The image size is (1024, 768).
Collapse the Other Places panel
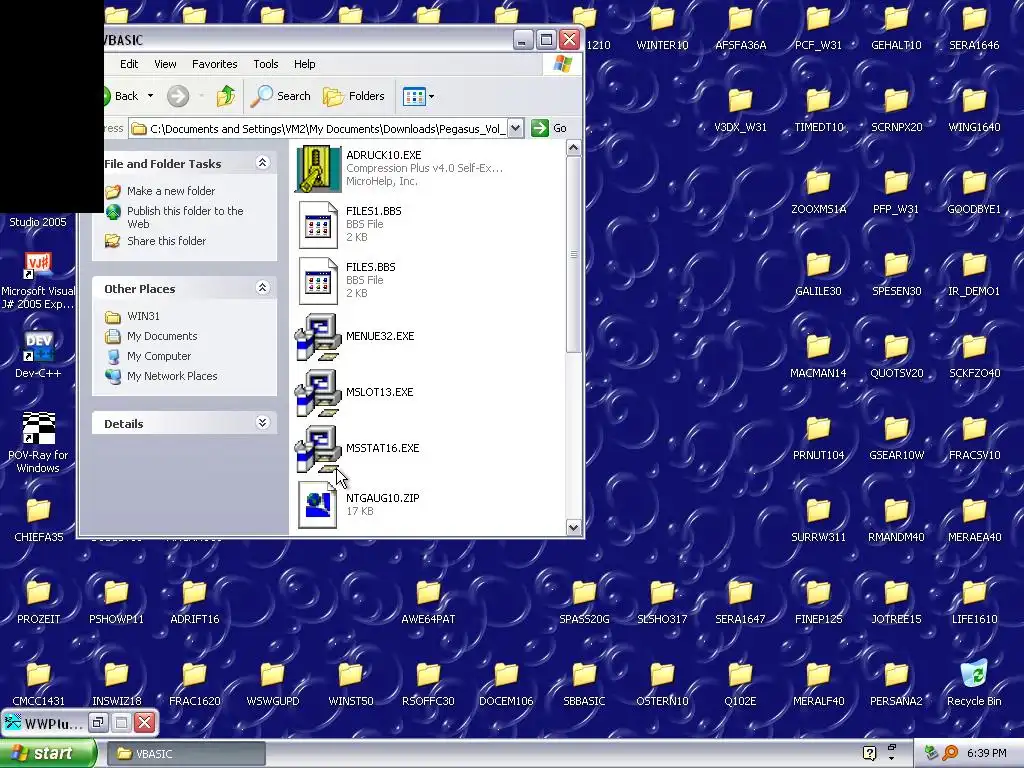pyautogui.click(x=263, y=287)
